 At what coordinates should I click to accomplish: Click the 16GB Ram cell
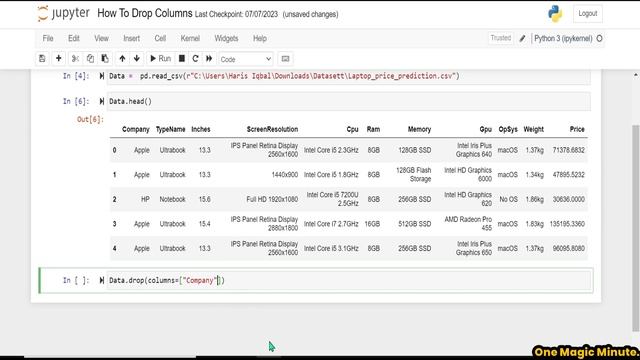coord(372,224)
